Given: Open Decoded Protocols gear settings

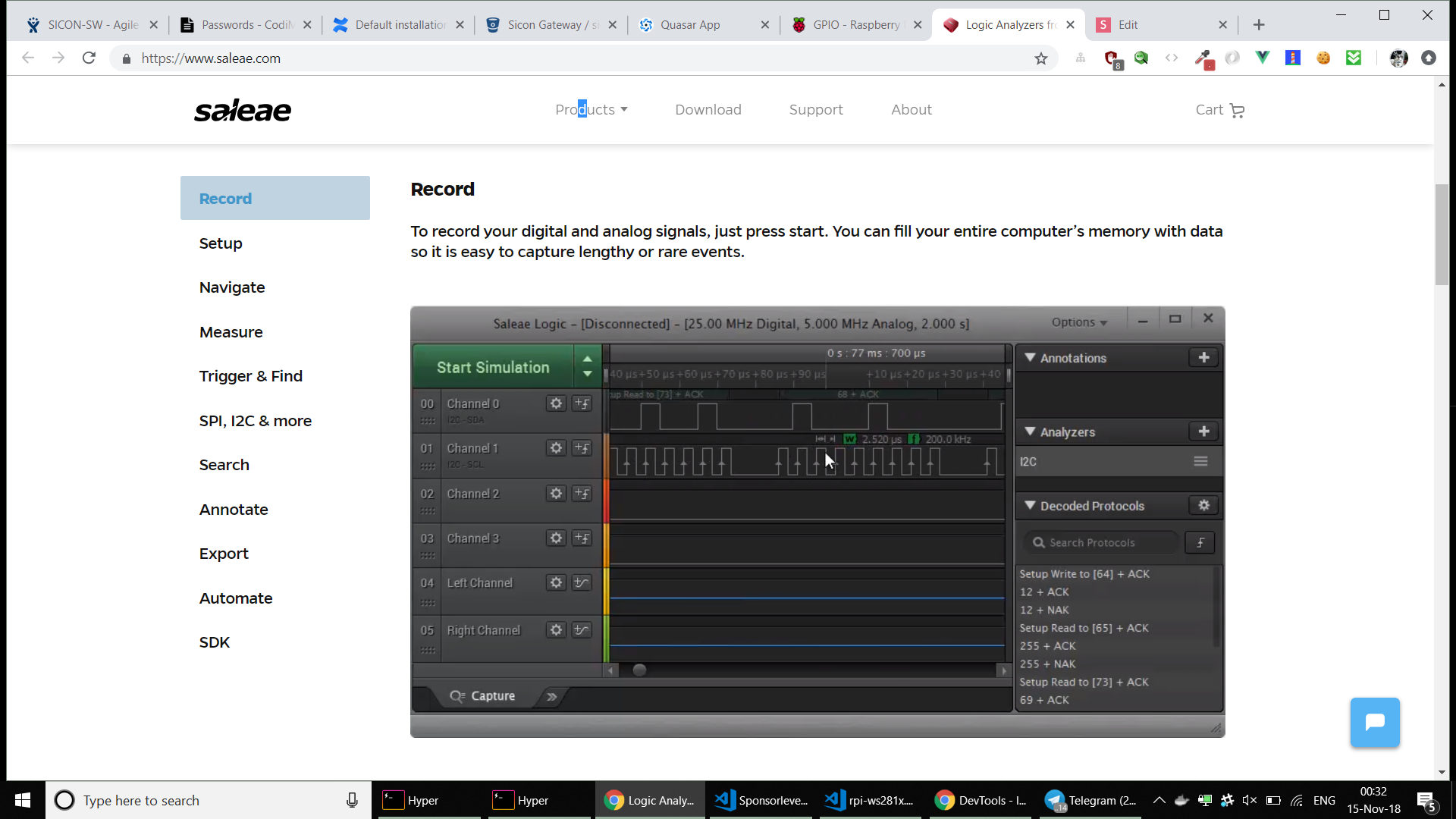Looking at the screenshot, I should click(1203, 506).
